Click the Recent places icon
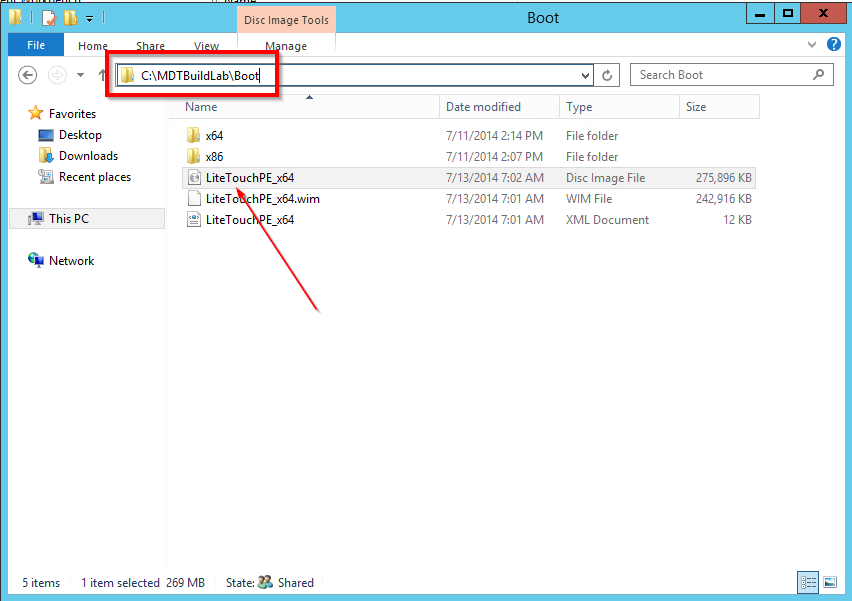This screenshot has height=601, width=852. click(x=46, y=177)
